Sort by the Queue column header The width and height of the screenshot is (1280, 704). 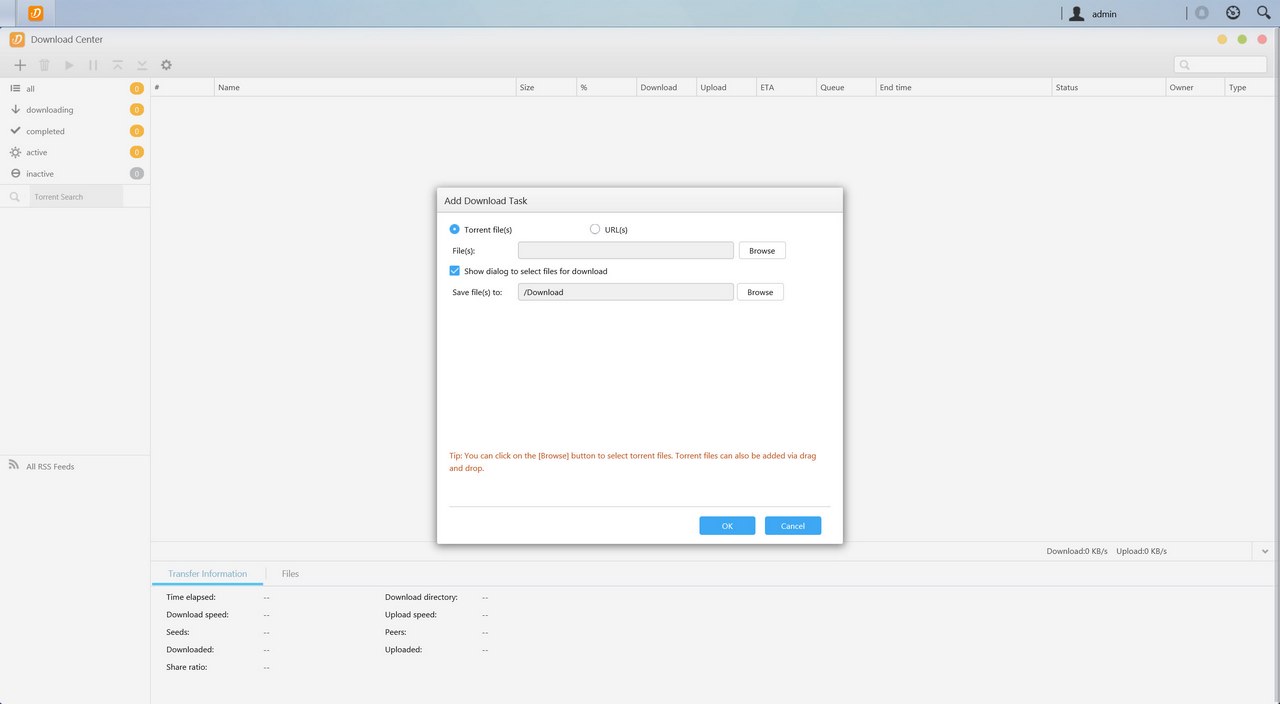(847, 87)
